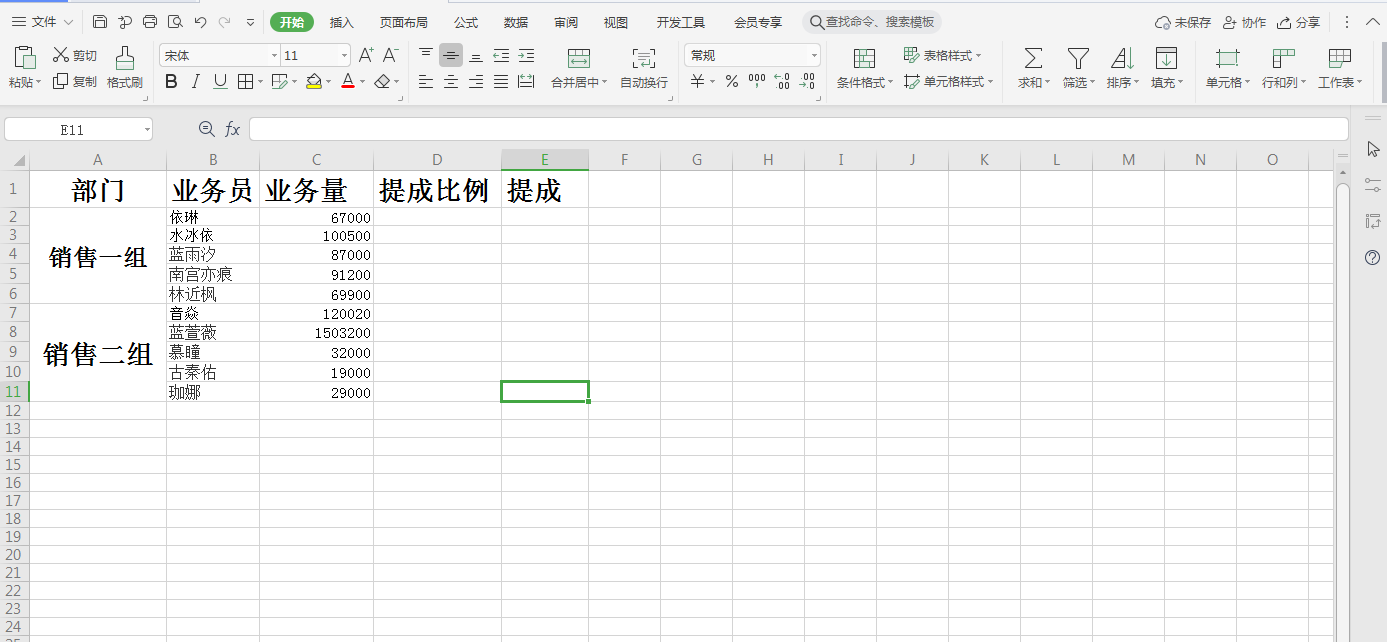Open the font size dropdown showing 11
1387x642 pixels.
[x=345, y=56]
